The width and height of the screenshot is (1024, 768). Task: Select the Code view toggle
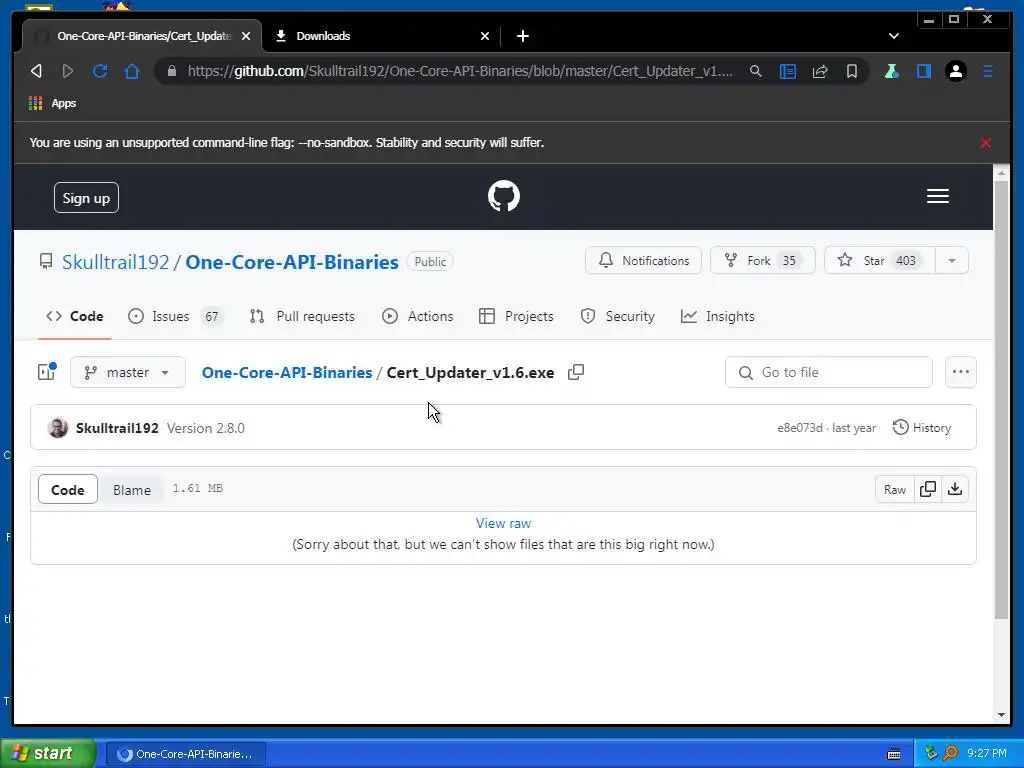[x=68, y=490]
